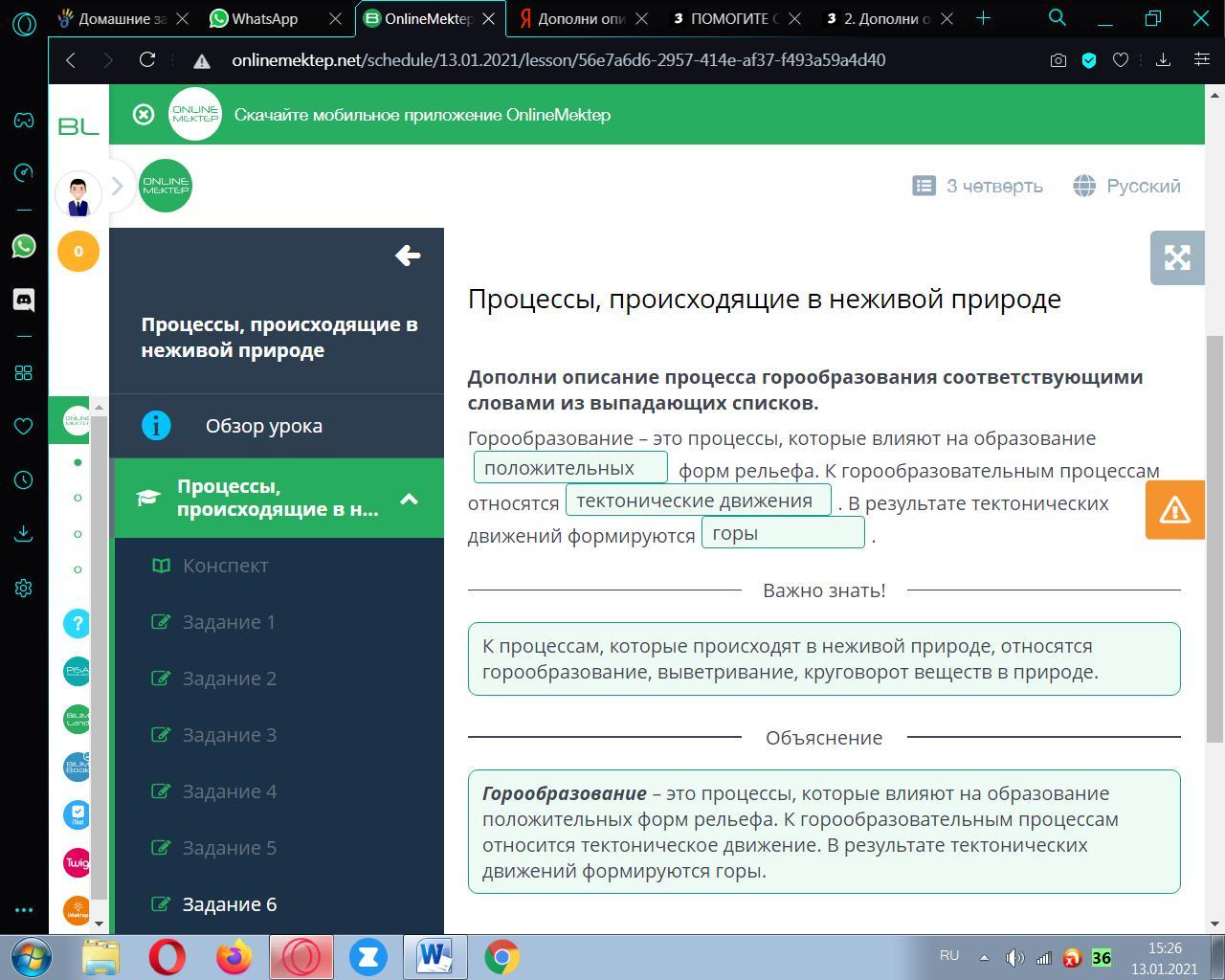Open the PISA icon in left strip
The width and height of the screenshot is (1225, 980).
pos(77,672)
